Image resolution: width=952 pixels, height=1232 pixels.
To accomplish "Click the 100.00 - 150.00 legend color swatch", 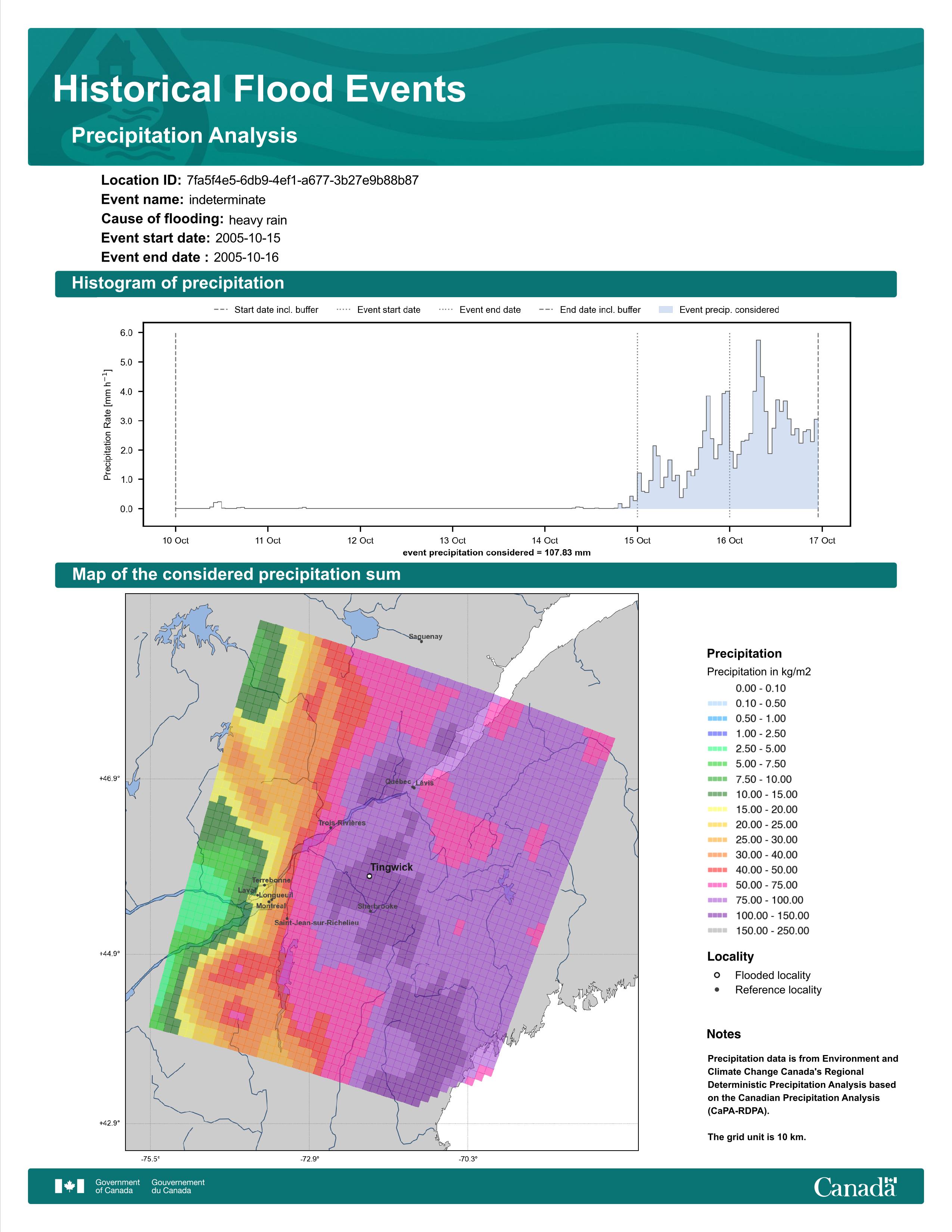I will 718,915.
